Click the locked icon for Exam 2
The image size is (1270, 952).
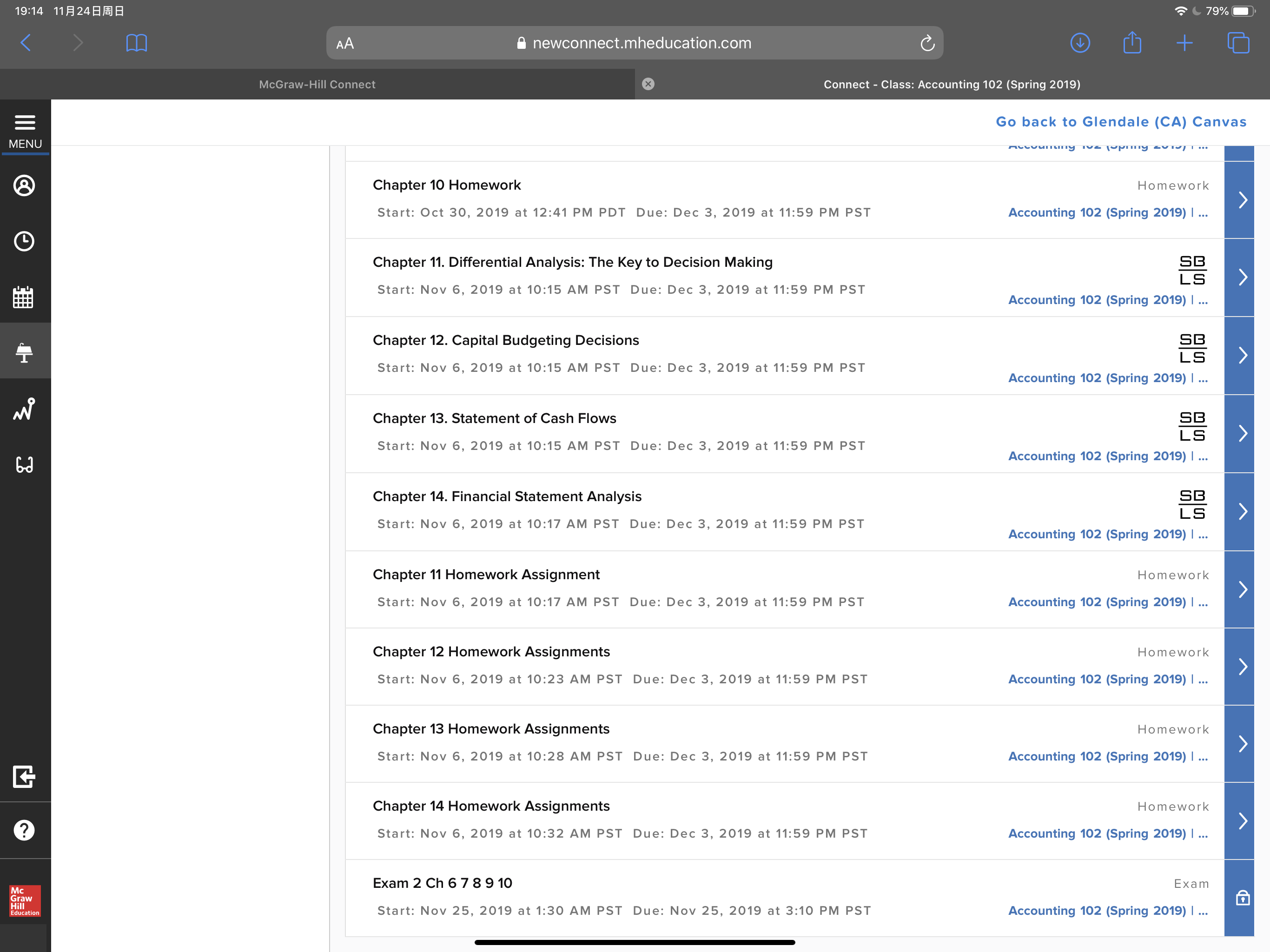coord(1243,898)
